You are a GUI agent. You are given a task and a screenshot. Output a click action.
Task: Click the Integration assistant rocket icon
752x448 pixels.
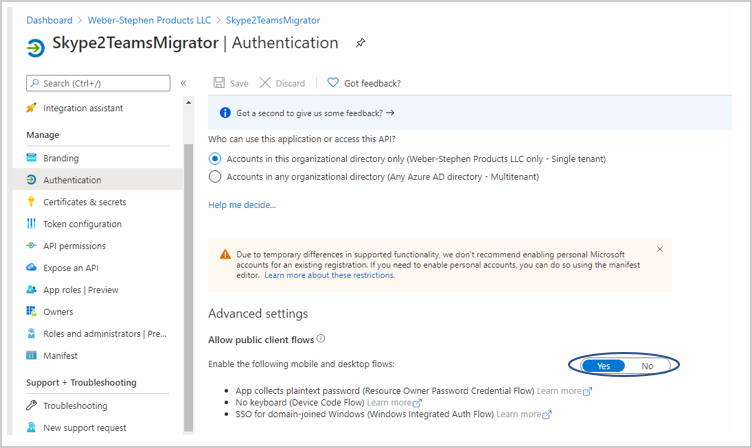[x=31, y=107]
